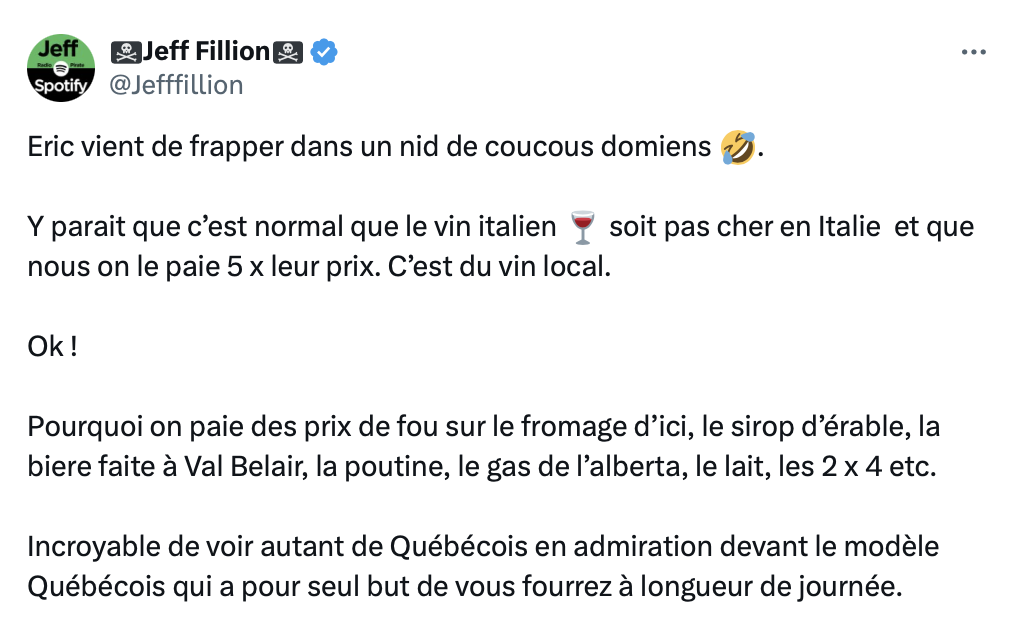1016x620 pixels.
Task: Click Jeff Fillion's profile avatar
Action: coord(61,67)
